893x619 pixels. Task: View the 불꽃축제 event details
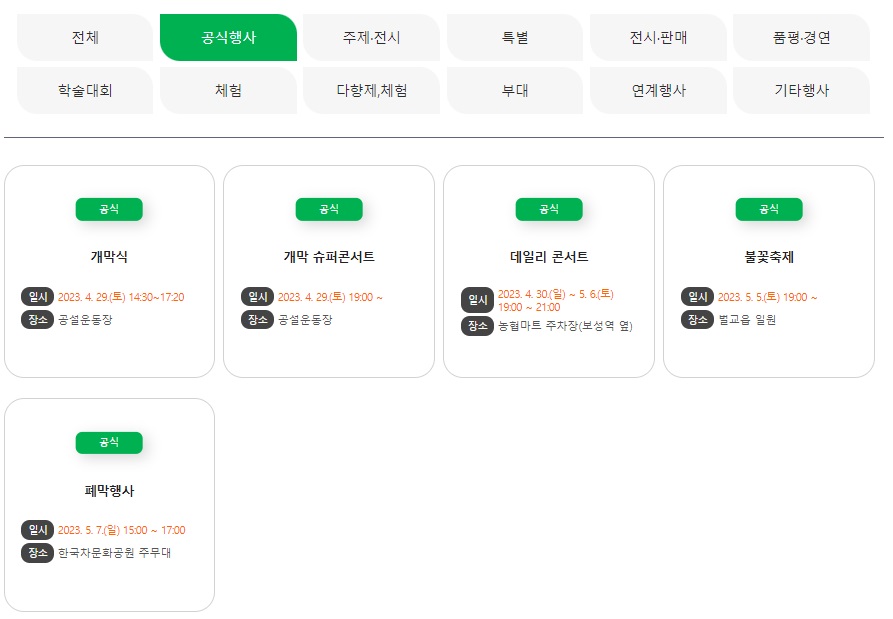point(769,272)
